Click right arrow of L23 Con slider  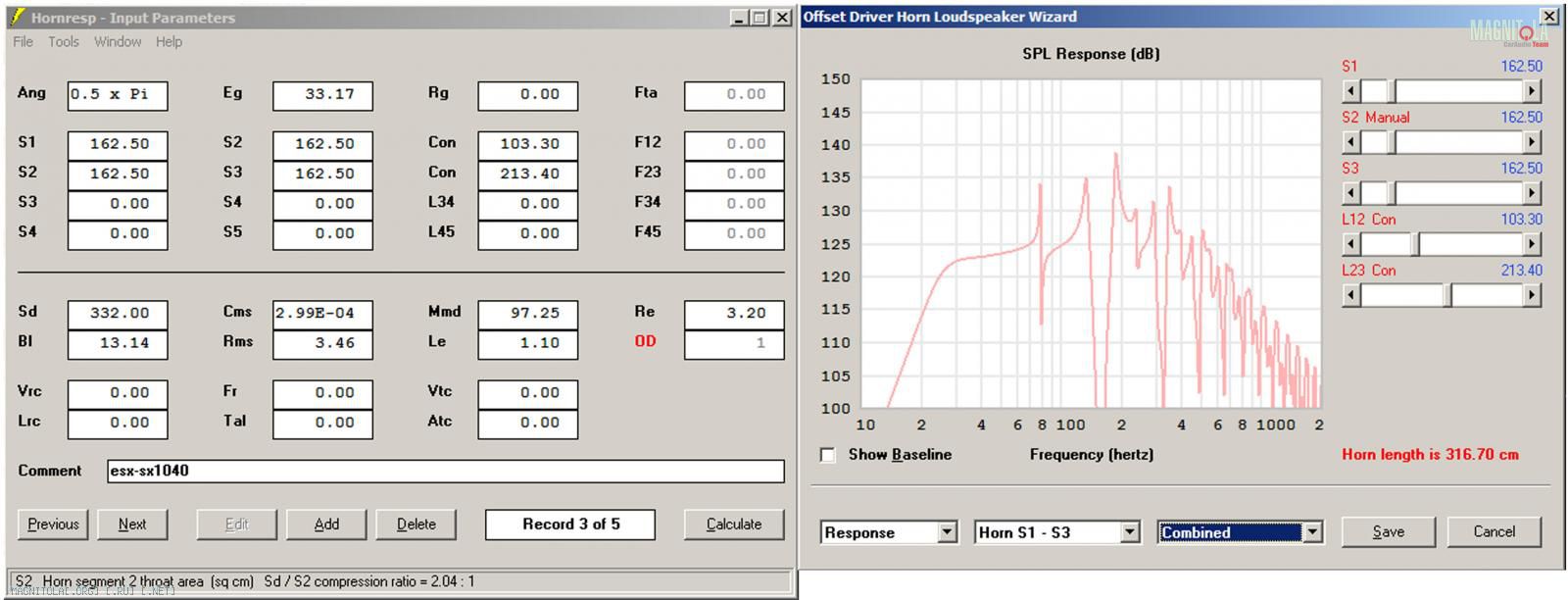click(1532, 295)
